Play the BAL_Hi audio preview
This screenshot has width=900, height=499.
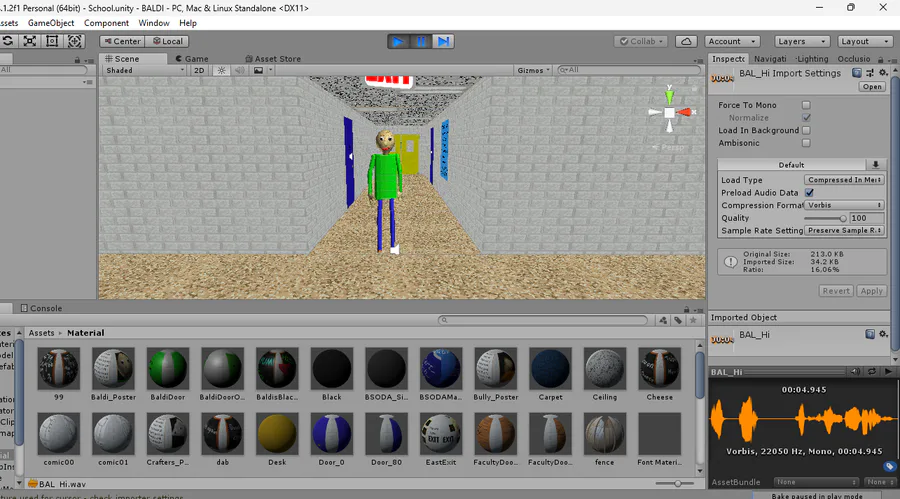pos(888,372)
